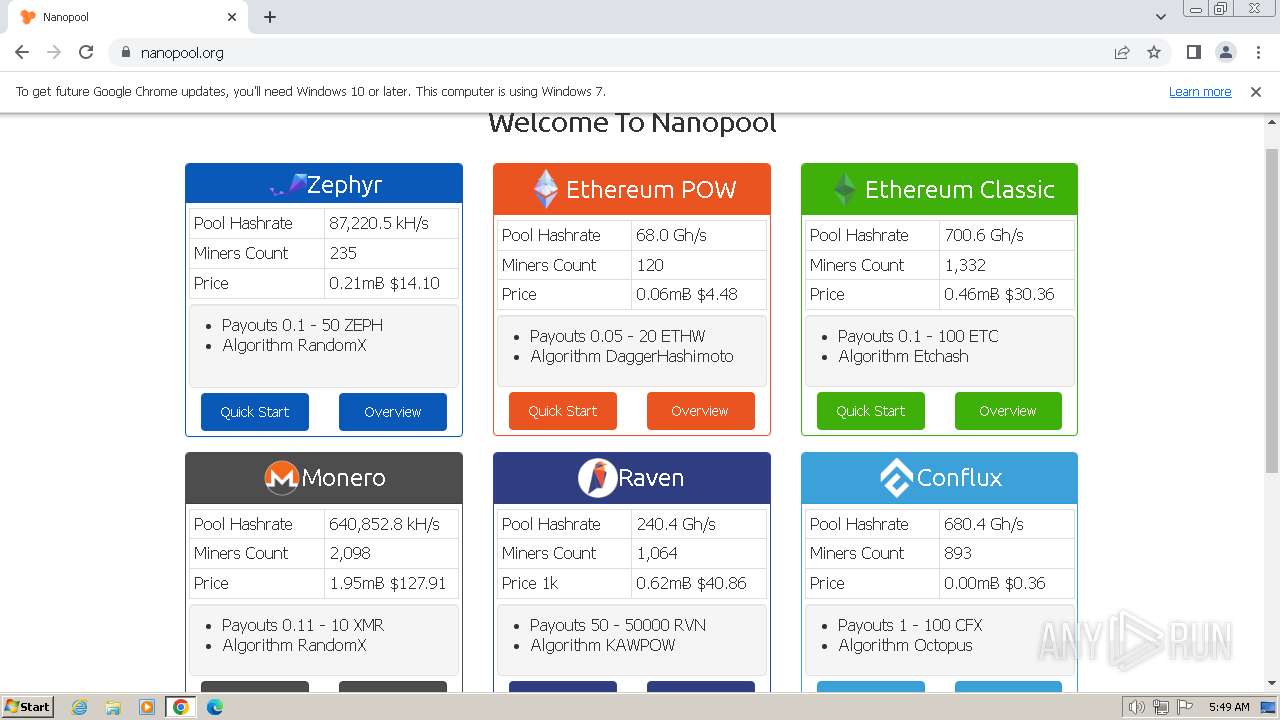Open the Learn more link
The image size is (1280, 720).
[1200, 92]
